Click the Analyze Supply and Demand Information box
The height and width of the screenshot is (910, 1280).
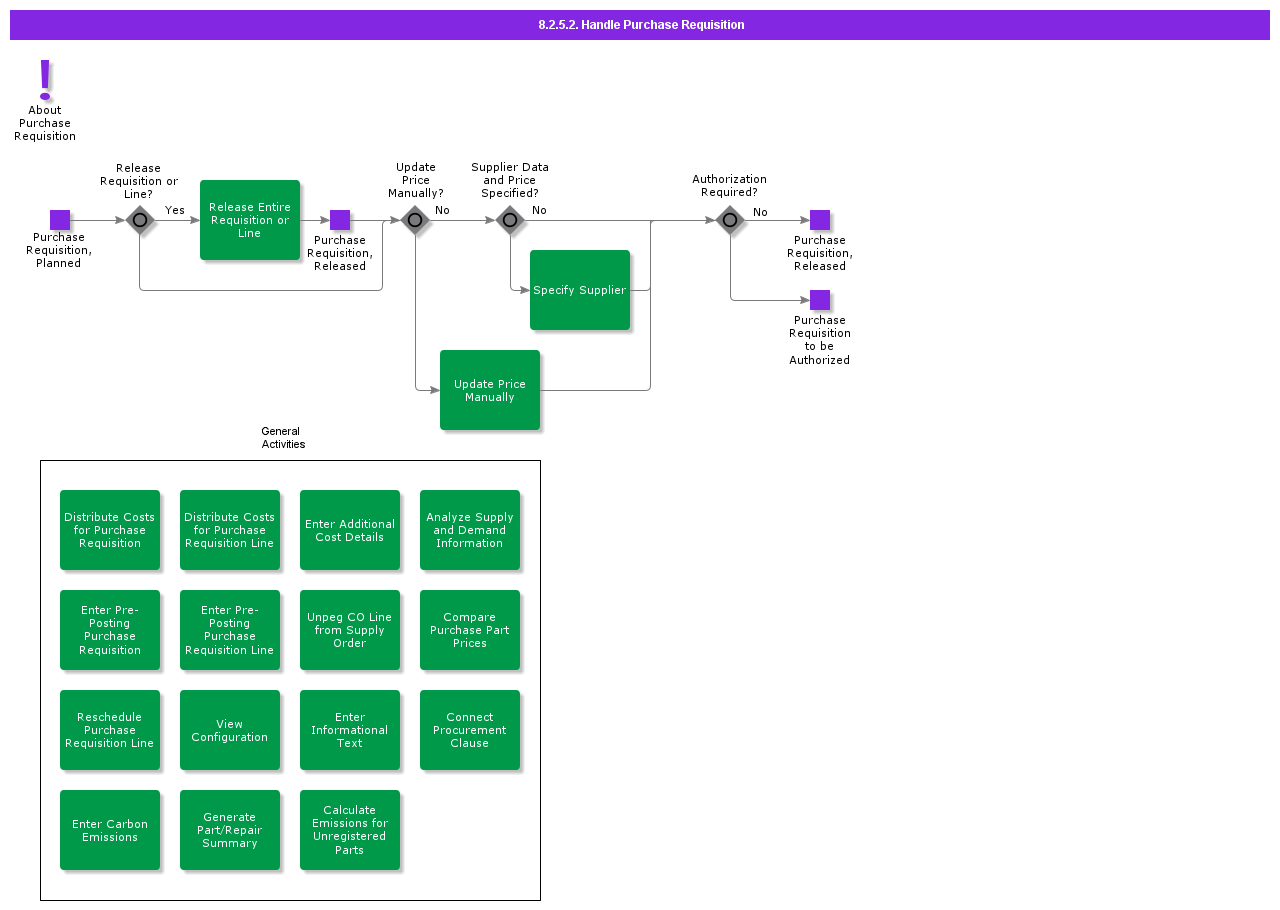click(470, 530)
